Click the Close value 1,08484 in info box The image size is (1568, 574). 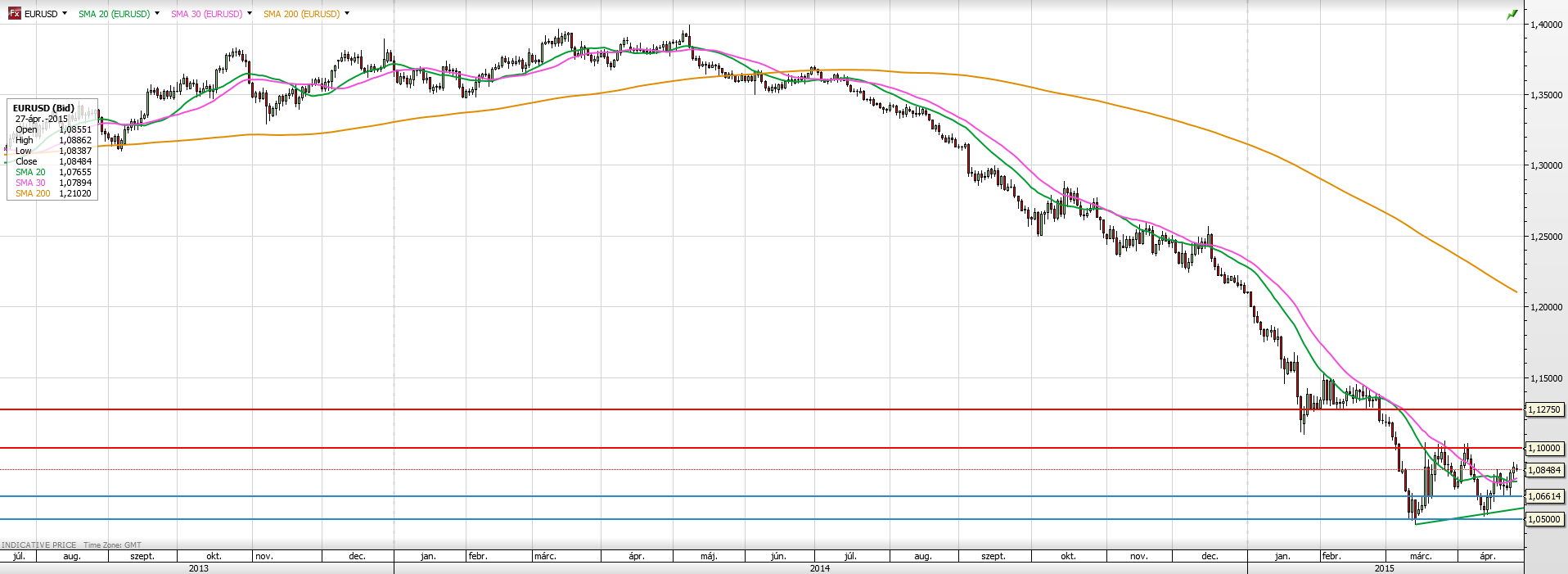coord(75,161)
